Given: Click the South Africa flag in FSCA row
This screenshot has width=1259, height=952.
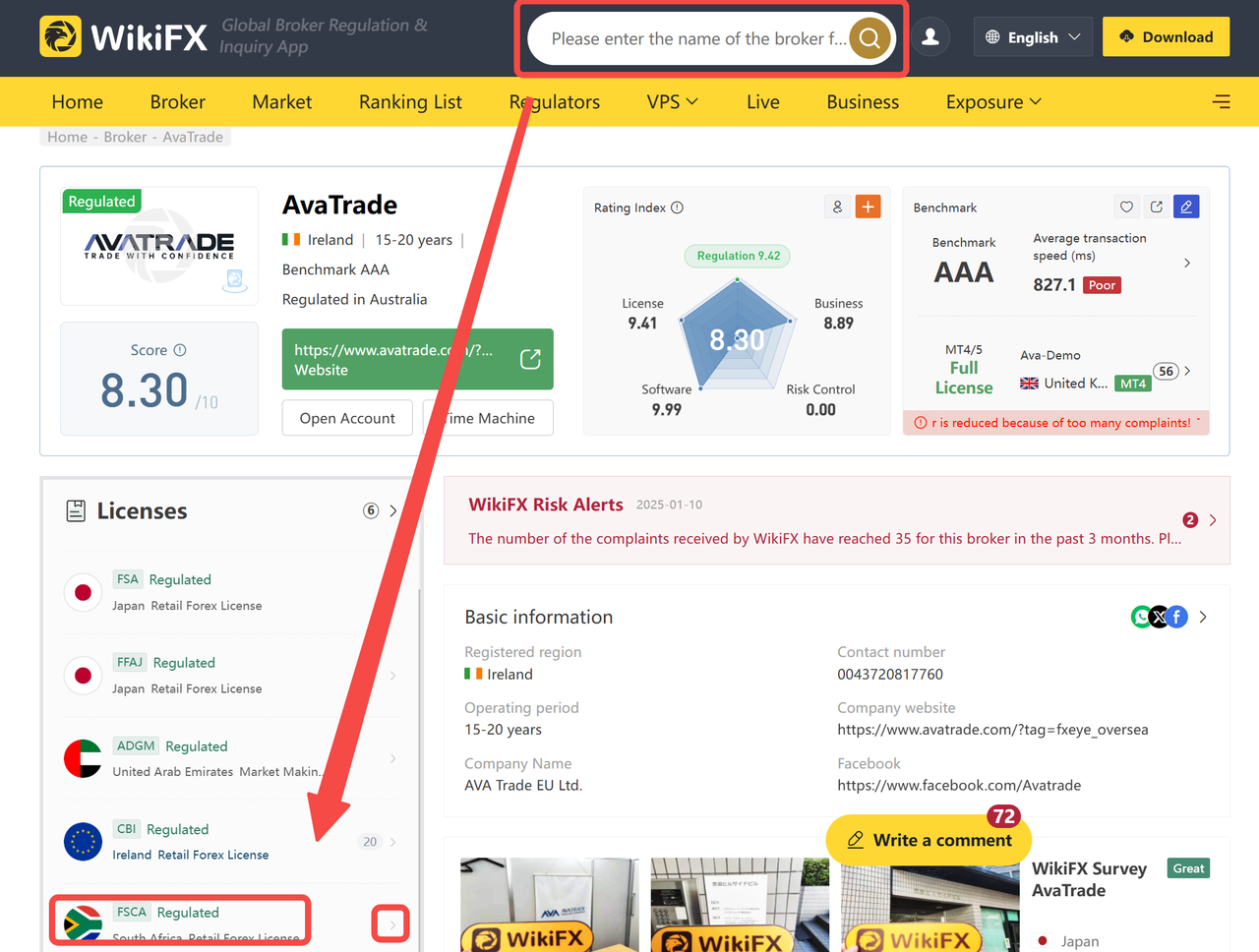Looking at the screenshot, I should [83, 923].
